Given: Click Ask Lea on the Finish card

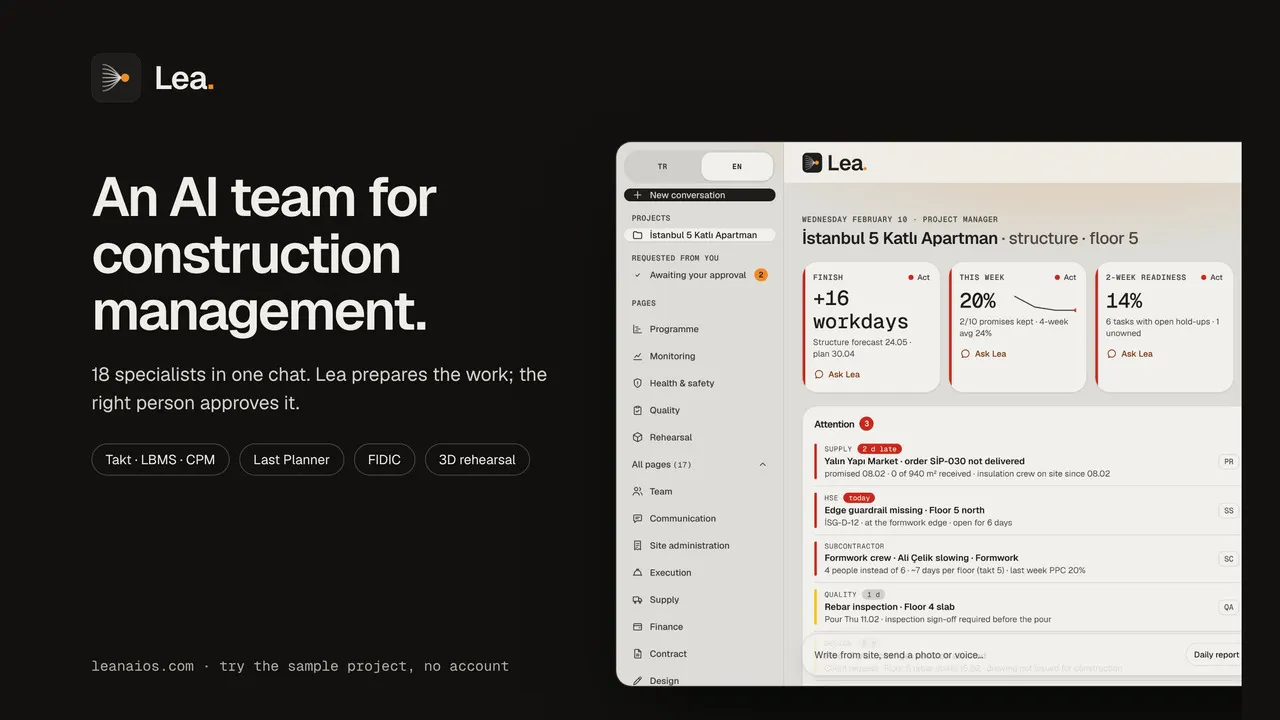Looking at the screenshot, I should [837, 374].
